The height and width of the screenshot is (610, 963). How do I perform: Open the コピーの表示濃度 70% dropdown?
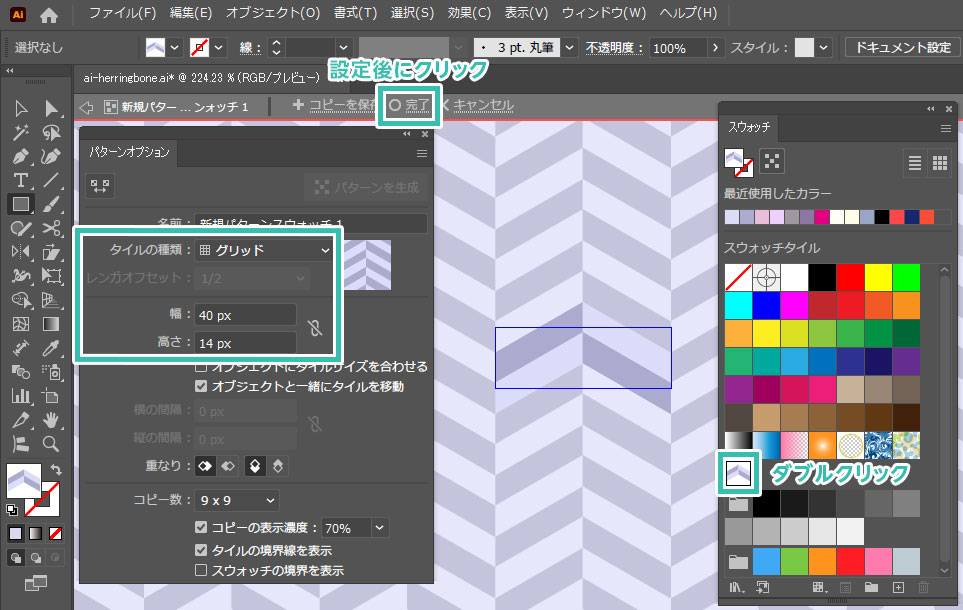[x=378, y=527]
